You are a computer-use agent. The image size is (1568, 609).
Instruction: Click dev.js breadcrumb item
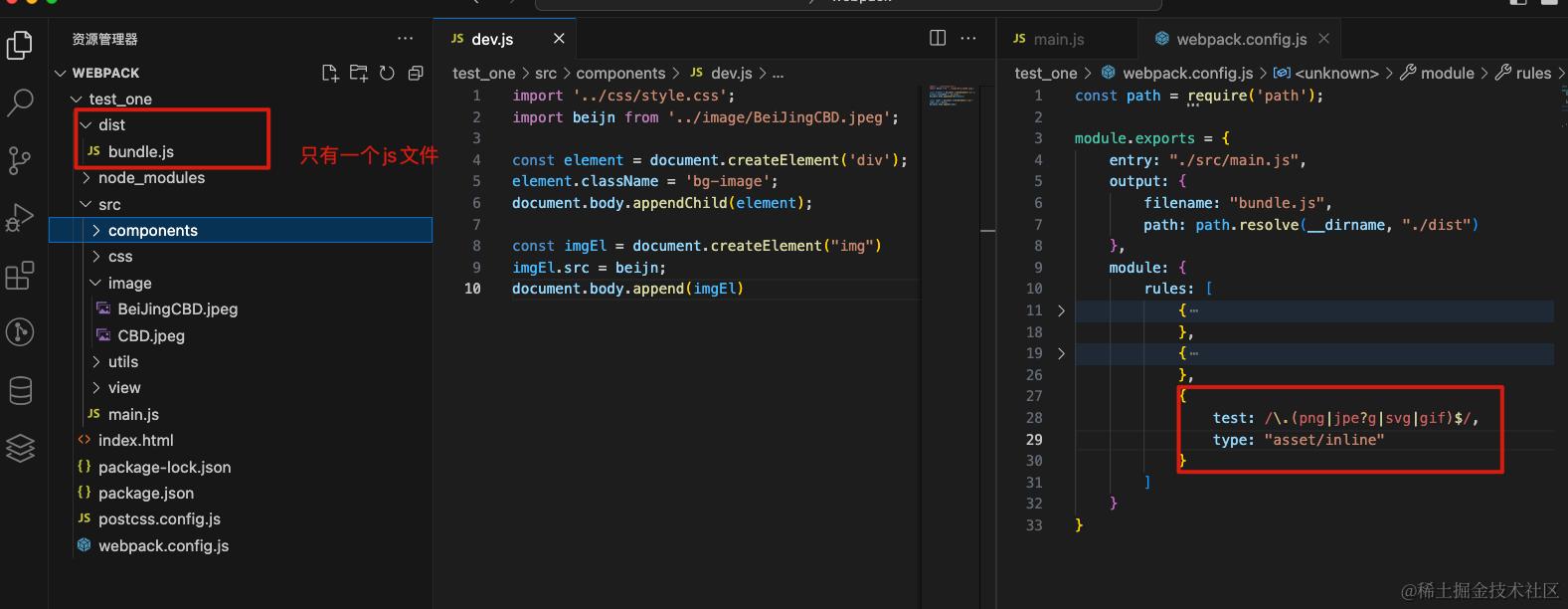pyautogui.click(x=721, y=73)
